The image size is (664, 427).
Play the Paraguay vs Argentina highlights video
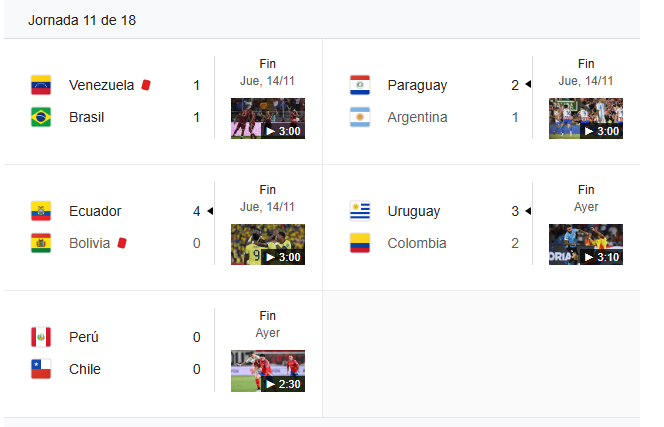click(586, 119)
